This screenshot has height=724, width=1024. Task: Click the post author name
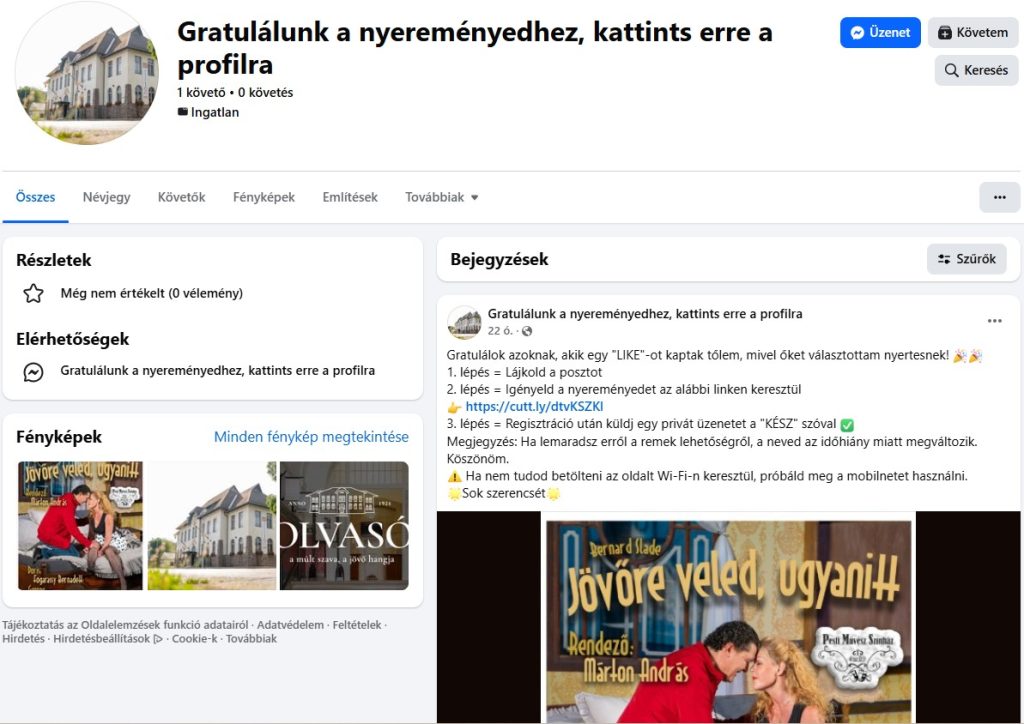645,313
